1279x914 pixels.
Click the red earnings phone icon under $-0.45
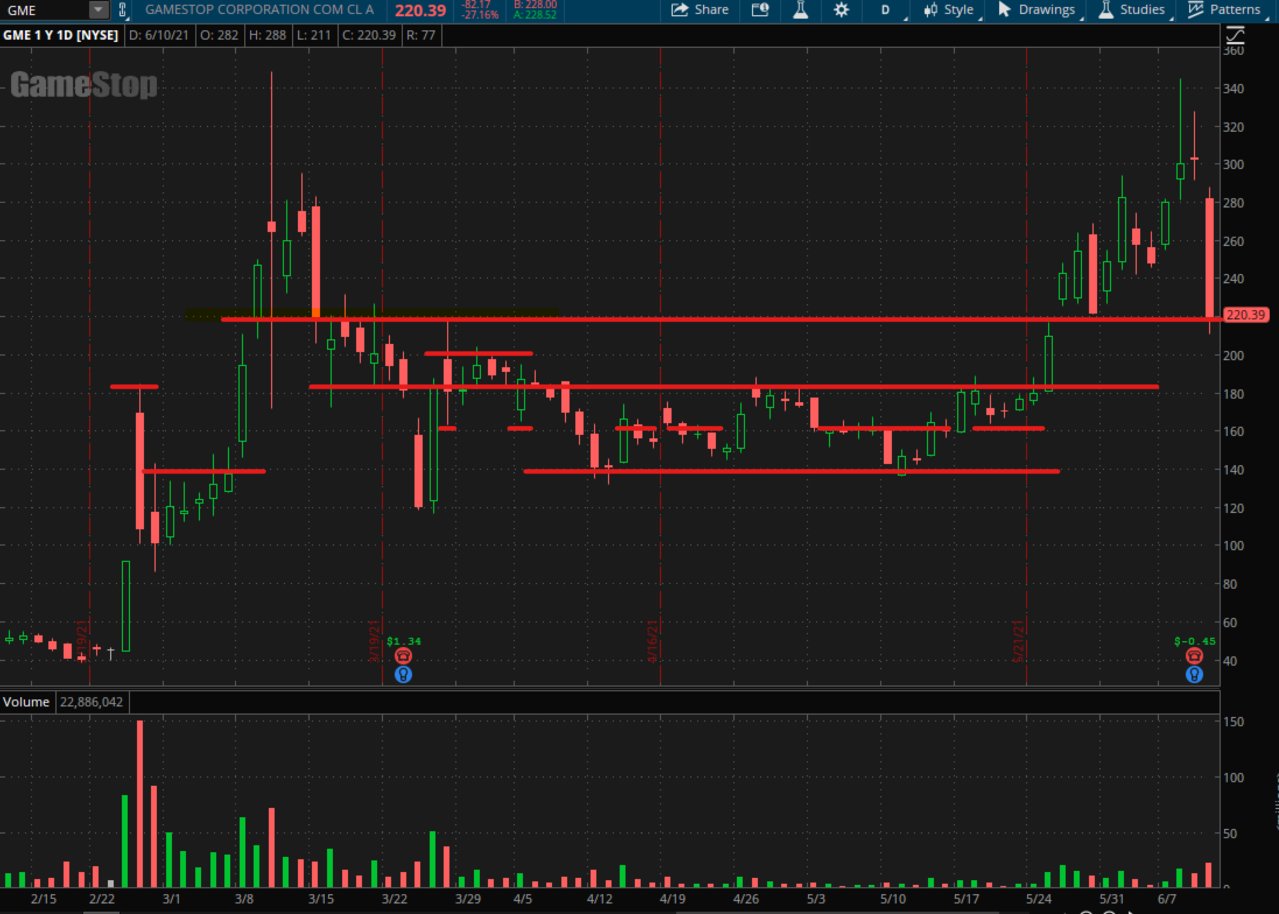click(1194, 656)
